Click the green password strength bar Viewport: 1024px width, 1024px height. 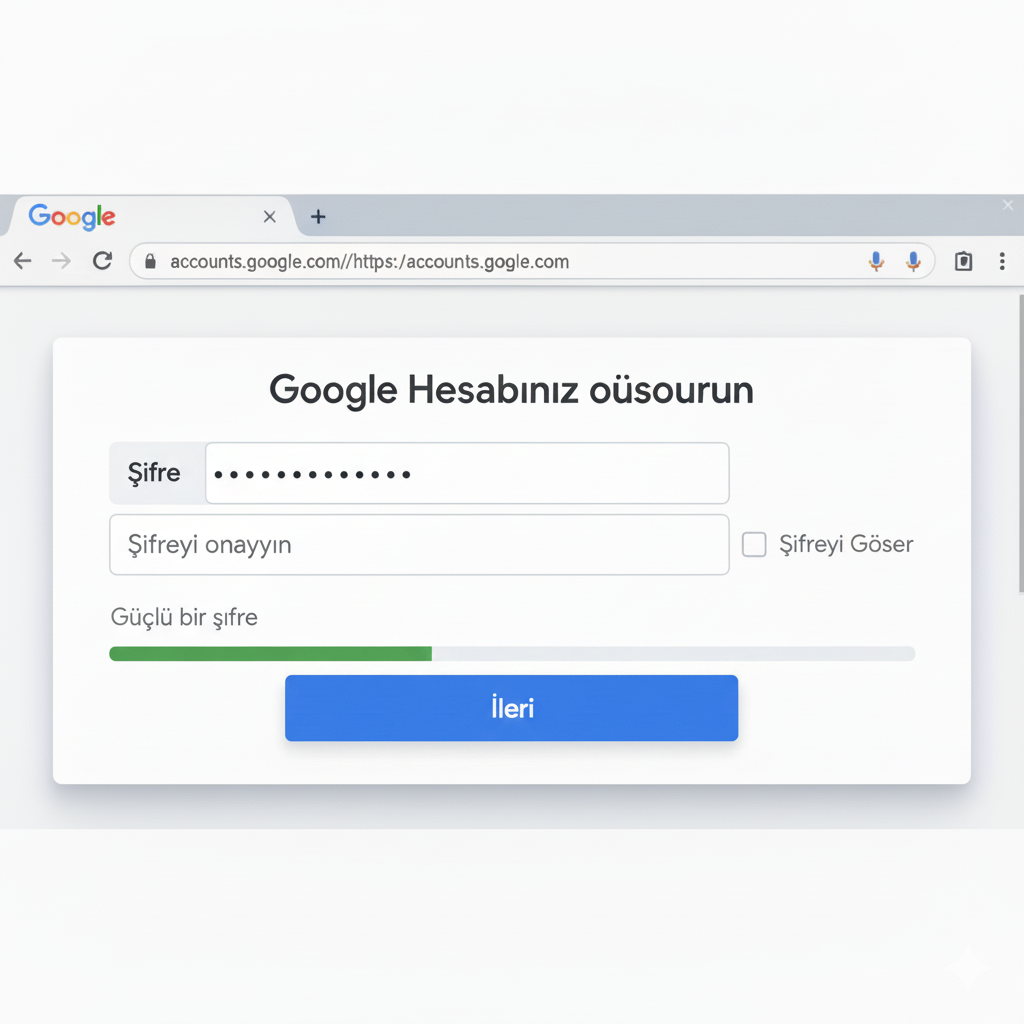[x=270, y=654]
